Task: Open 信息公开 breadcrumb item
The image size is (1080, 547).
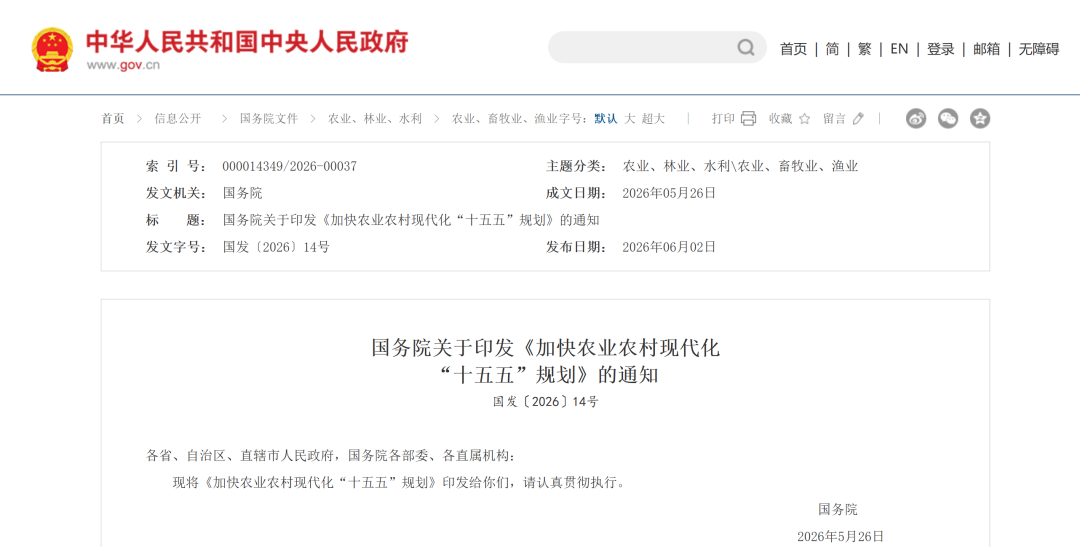Action: pyautogui.click(x=178, y=118)
